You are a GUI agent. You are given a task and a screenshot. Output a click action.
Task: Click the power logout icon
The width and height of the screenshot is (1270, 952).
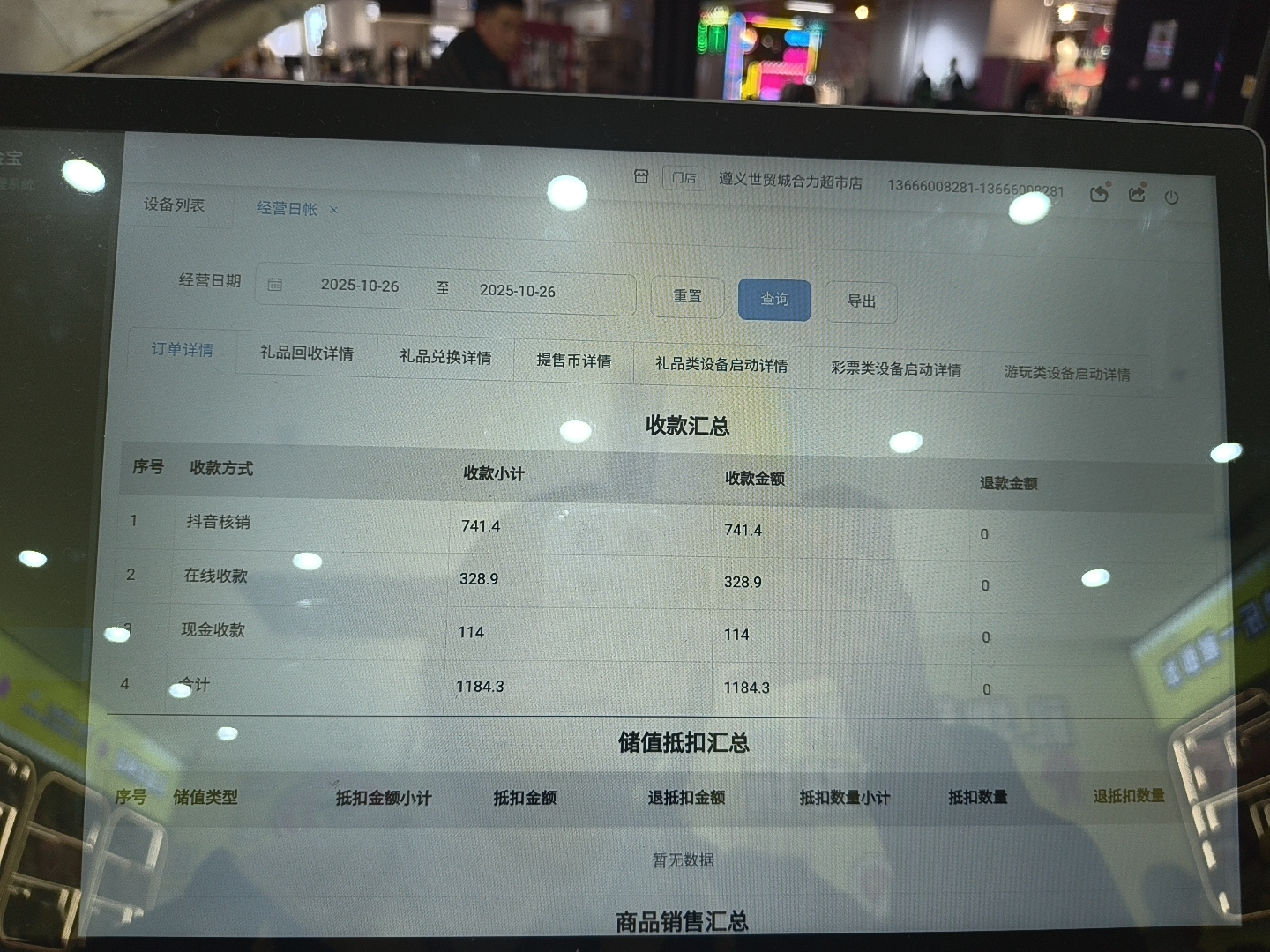(x=1171, y=197)
